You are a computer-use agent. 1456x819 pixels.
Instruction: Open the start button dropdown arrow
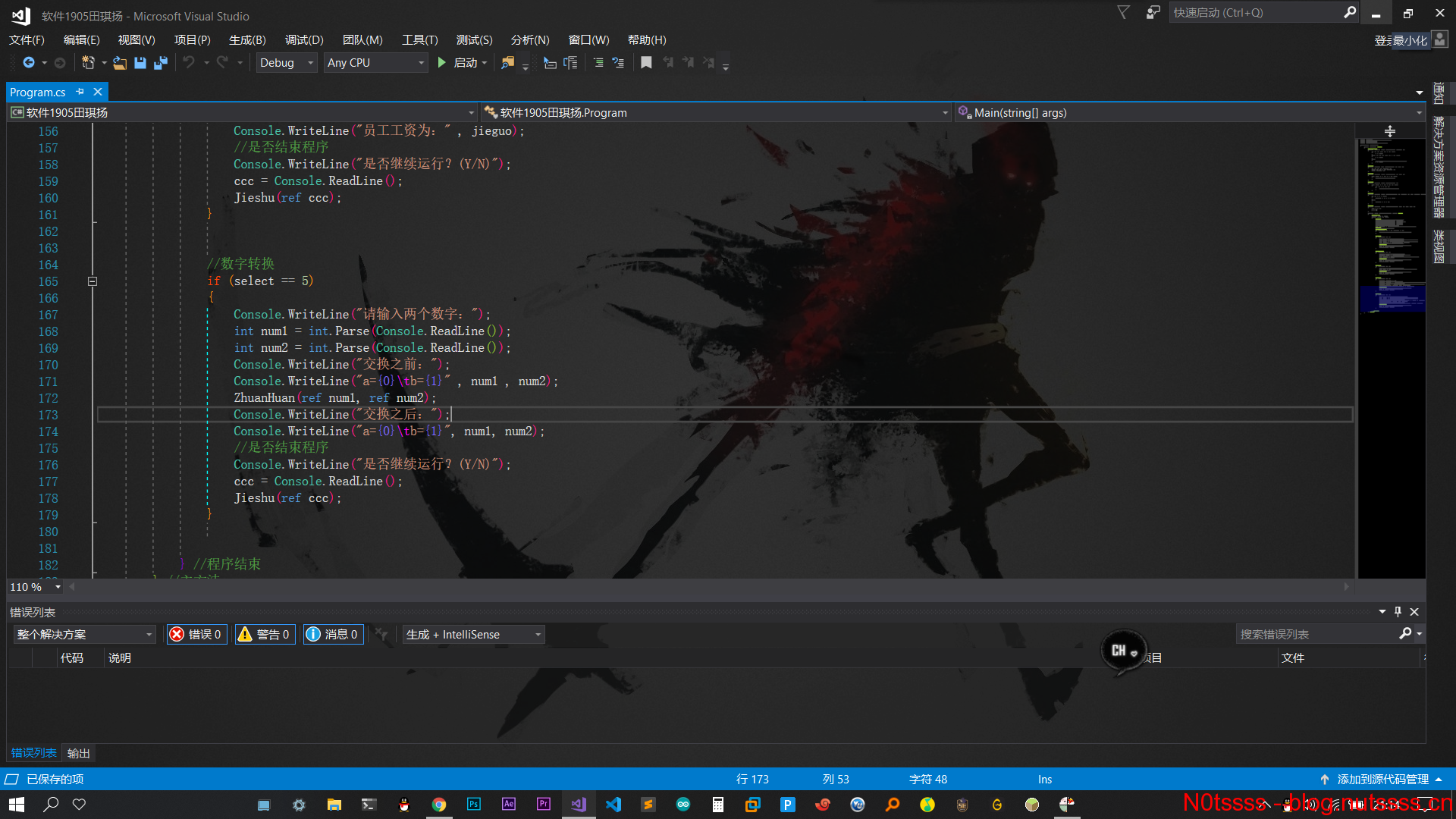pyautogui.click(x=485, y=63)
